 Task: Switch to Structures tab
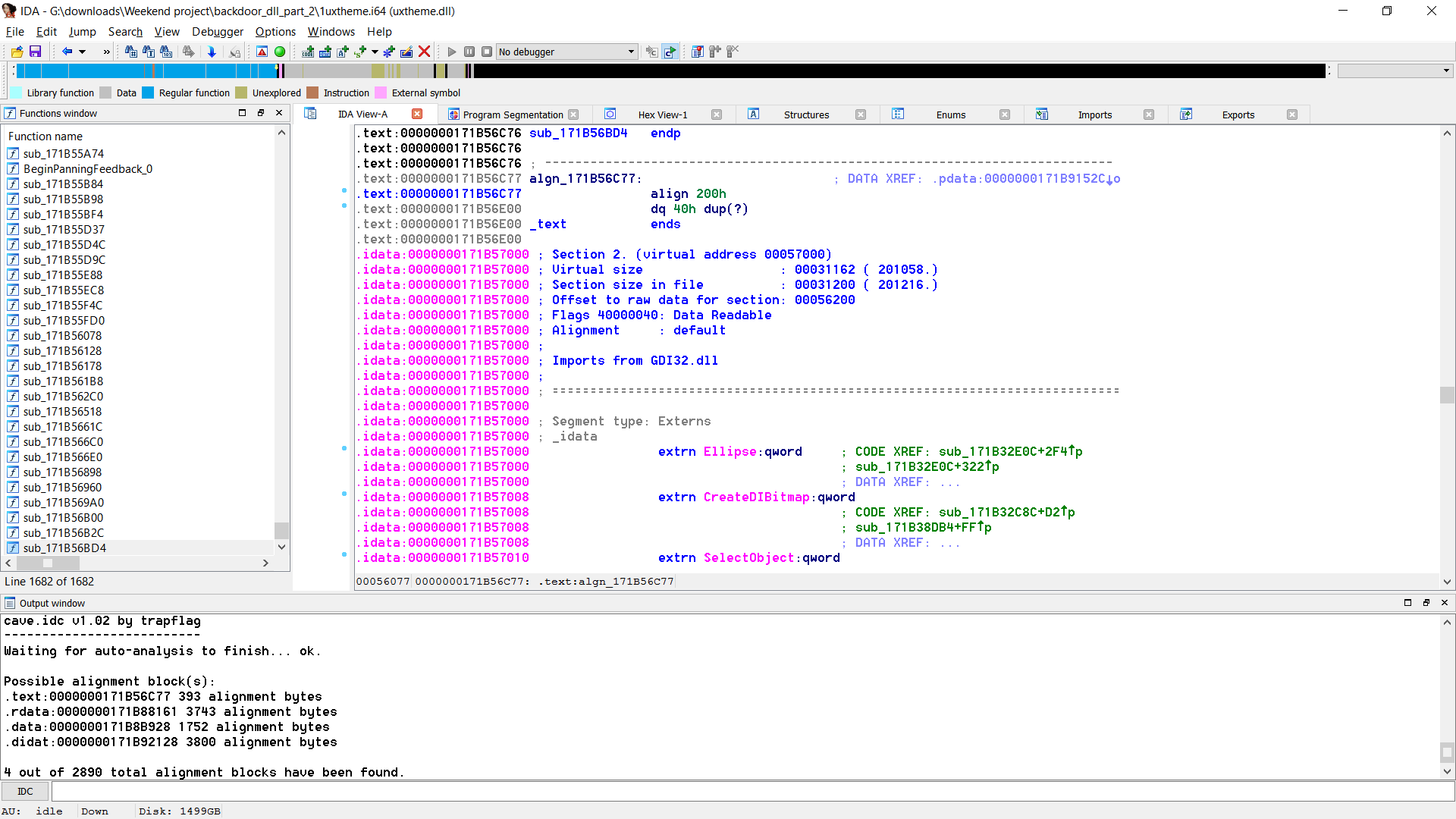pyautogui.click(x=806, y=115)
